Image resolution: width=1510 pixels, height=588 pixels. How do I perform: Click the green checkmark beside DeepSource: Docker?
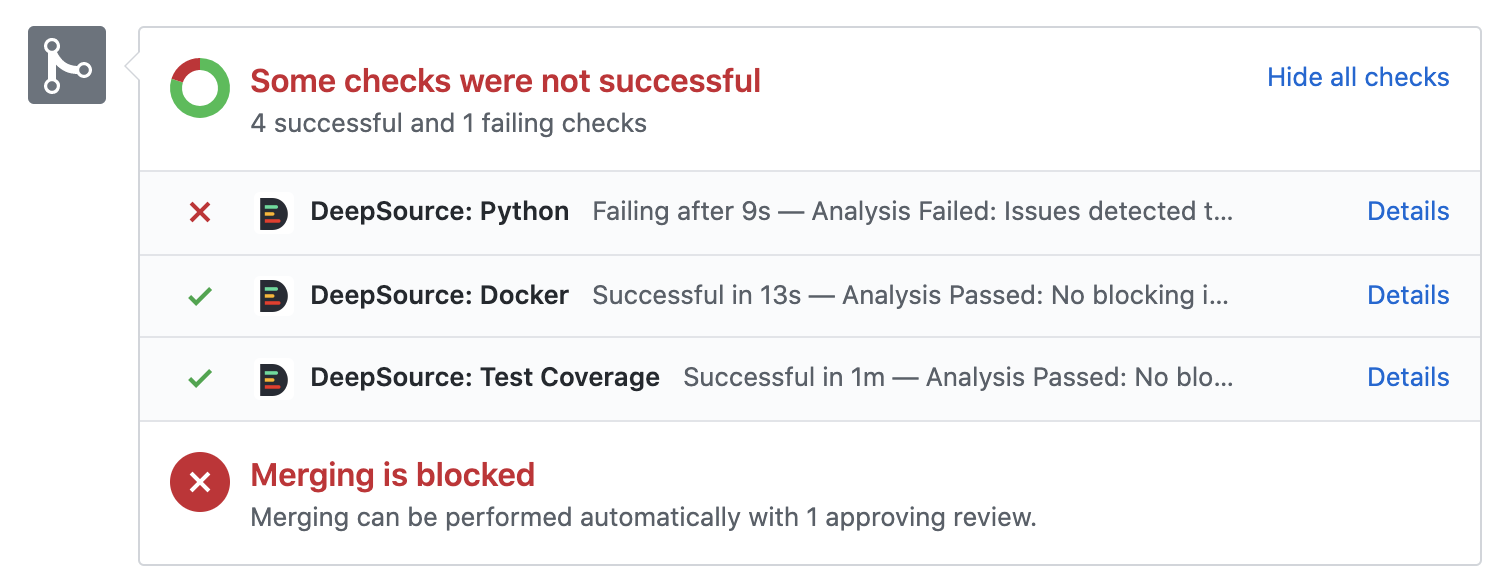coord(199,296)
